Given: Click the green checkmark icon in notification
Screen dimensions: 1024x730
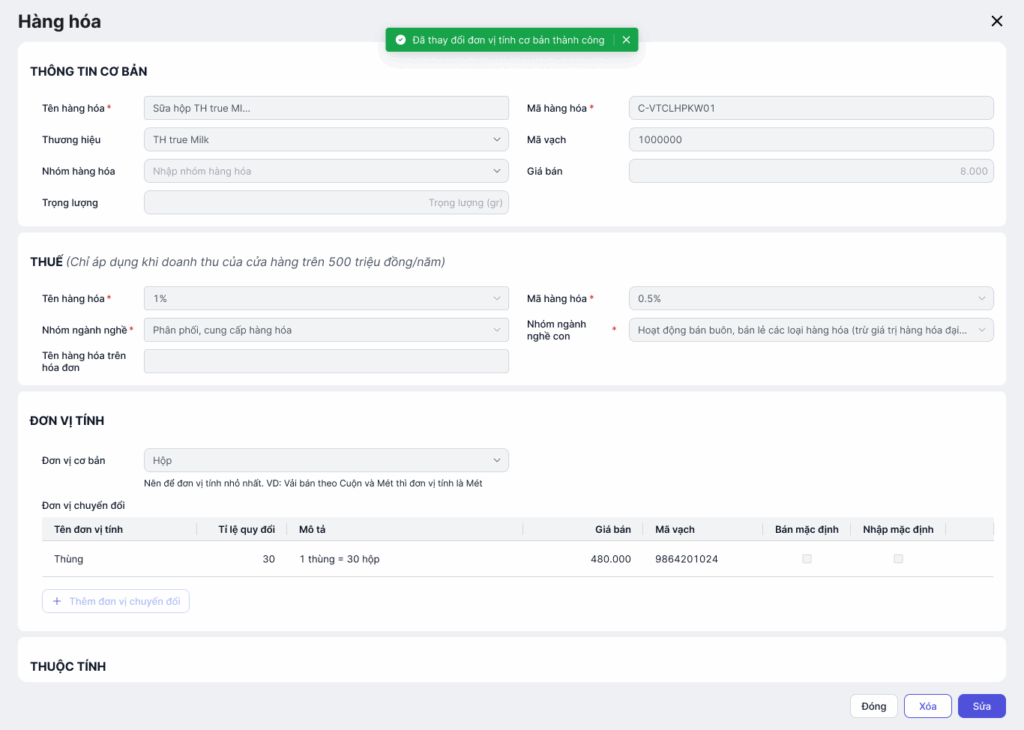Looking at the screenshot, I should pyautogui.click(x=400, y=40).
